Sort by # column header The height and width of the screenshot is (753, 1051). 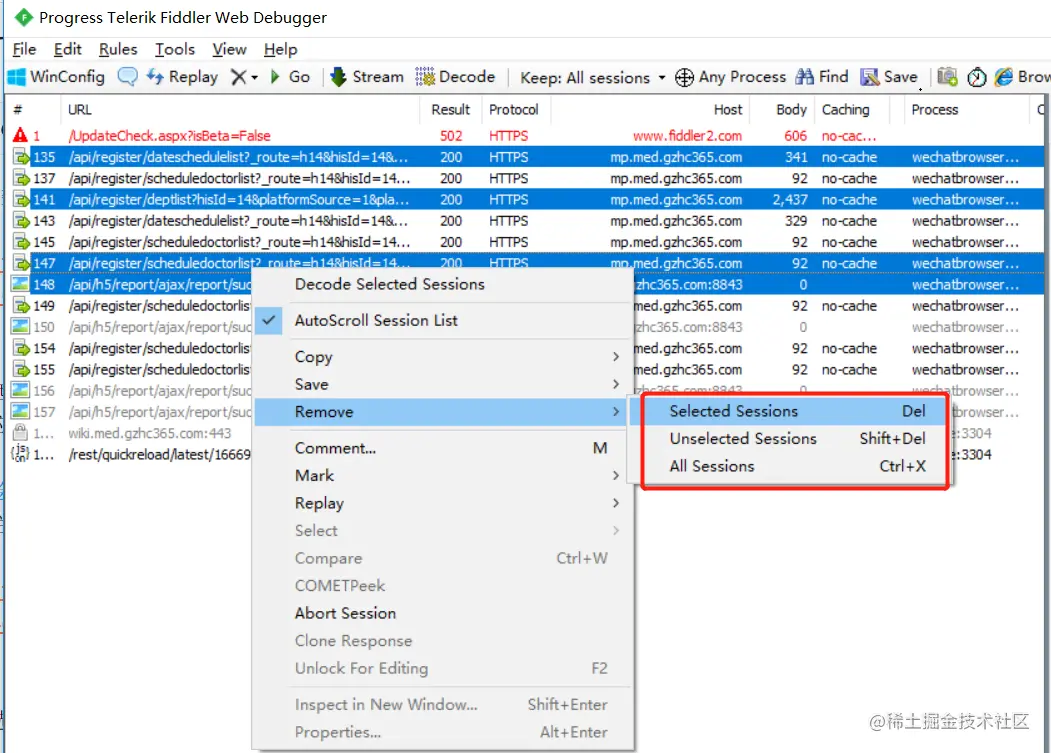coord(34,109)
